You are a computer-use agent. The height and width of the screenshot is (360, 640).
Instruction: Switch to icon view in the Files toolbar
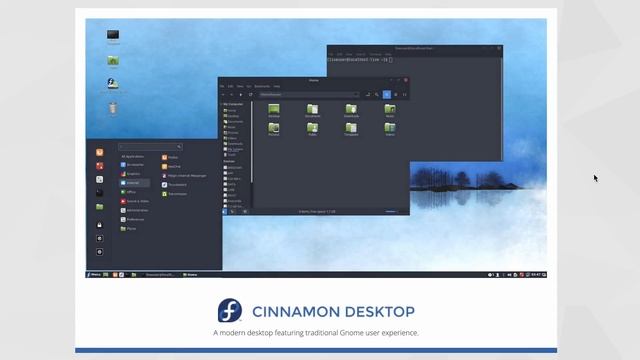point(387,95)
